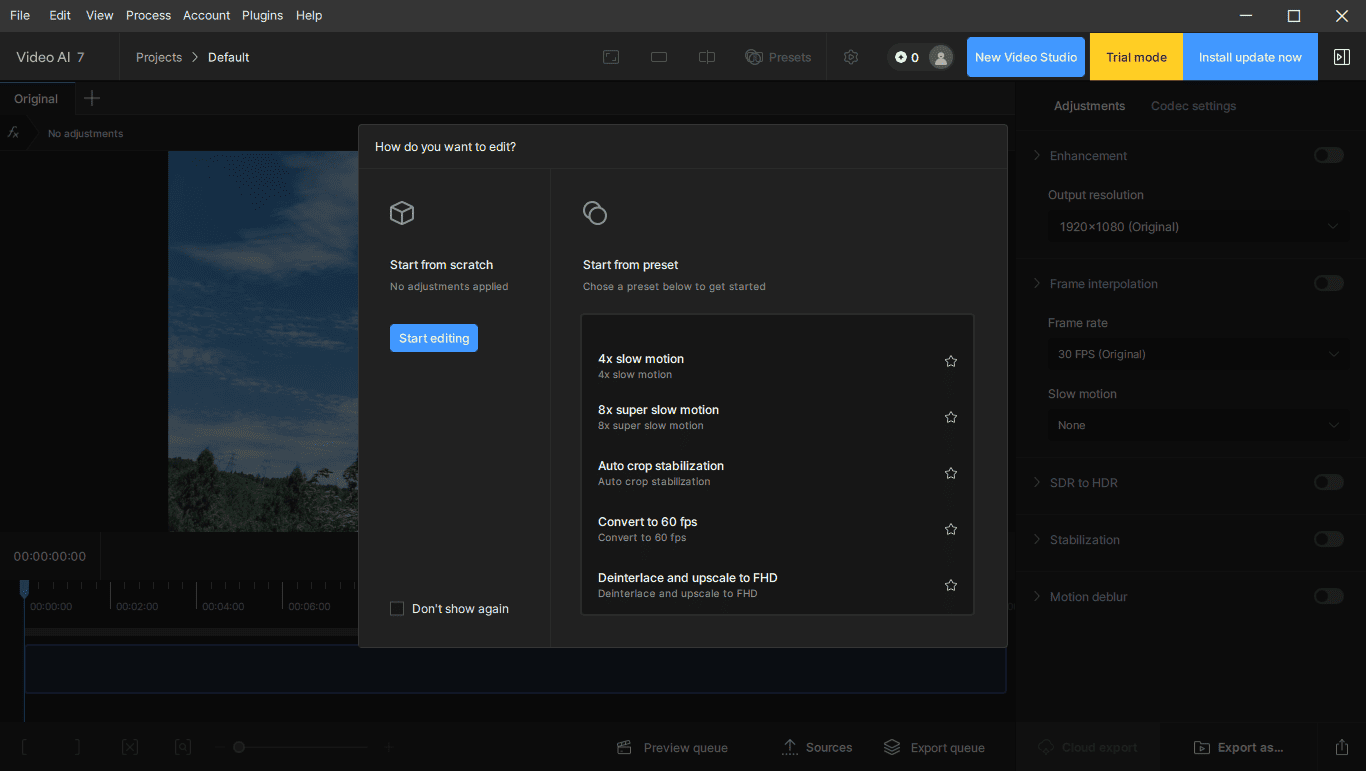Select the fit-to-window view icon
The width and height of the screenshot is (1366, 771).
[611, 57]
